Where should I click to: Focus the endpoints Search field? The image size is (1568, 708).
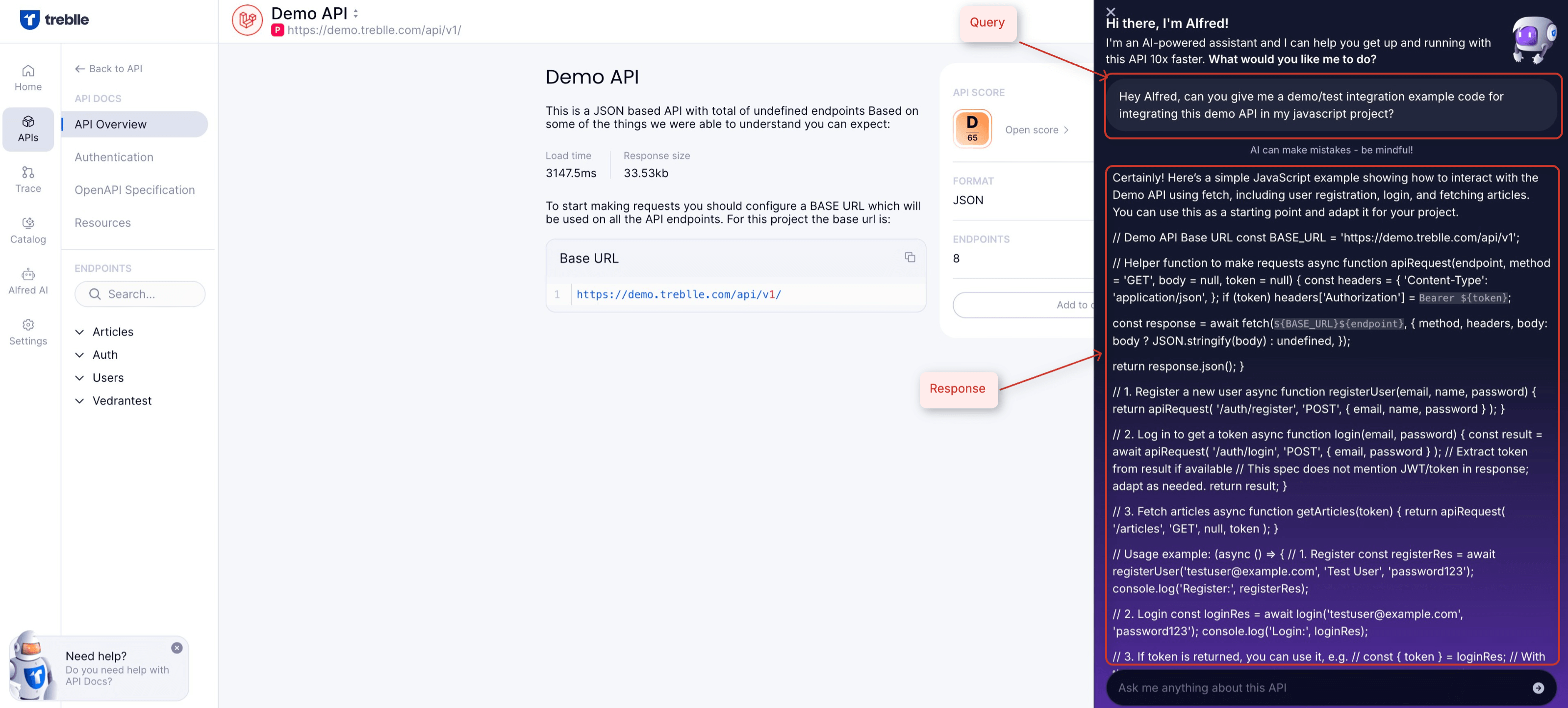point(140,294)
